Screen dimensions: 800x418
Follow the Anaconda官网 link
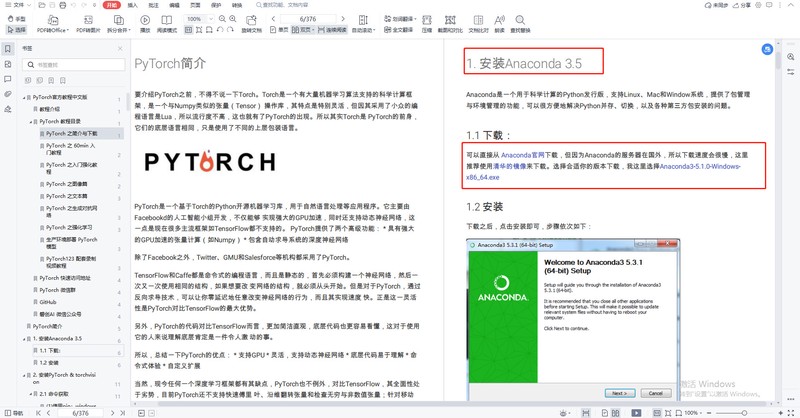tap(522, 155)
